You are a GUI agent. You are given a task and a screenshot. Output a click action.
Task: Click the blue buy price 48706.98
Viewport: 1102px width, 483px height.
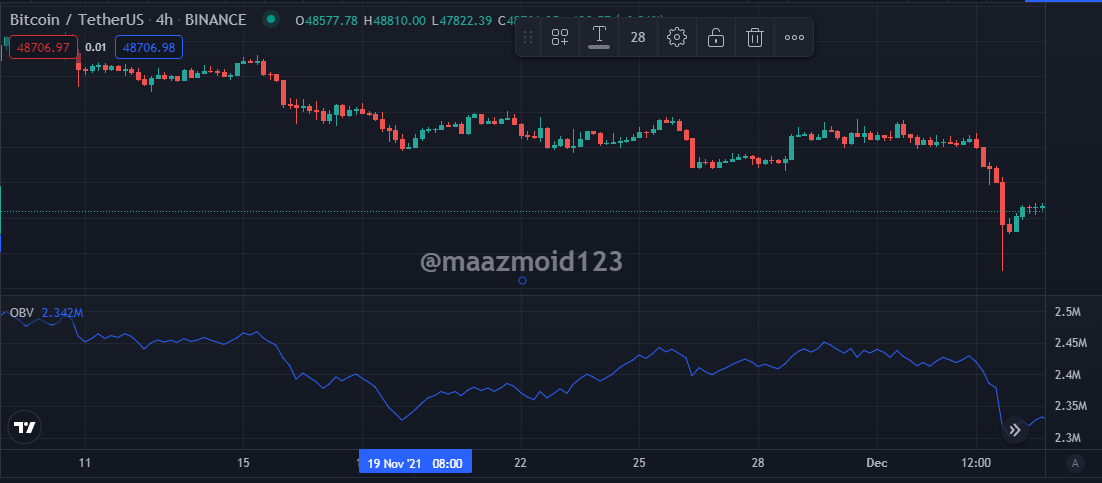tap(149, 47)
